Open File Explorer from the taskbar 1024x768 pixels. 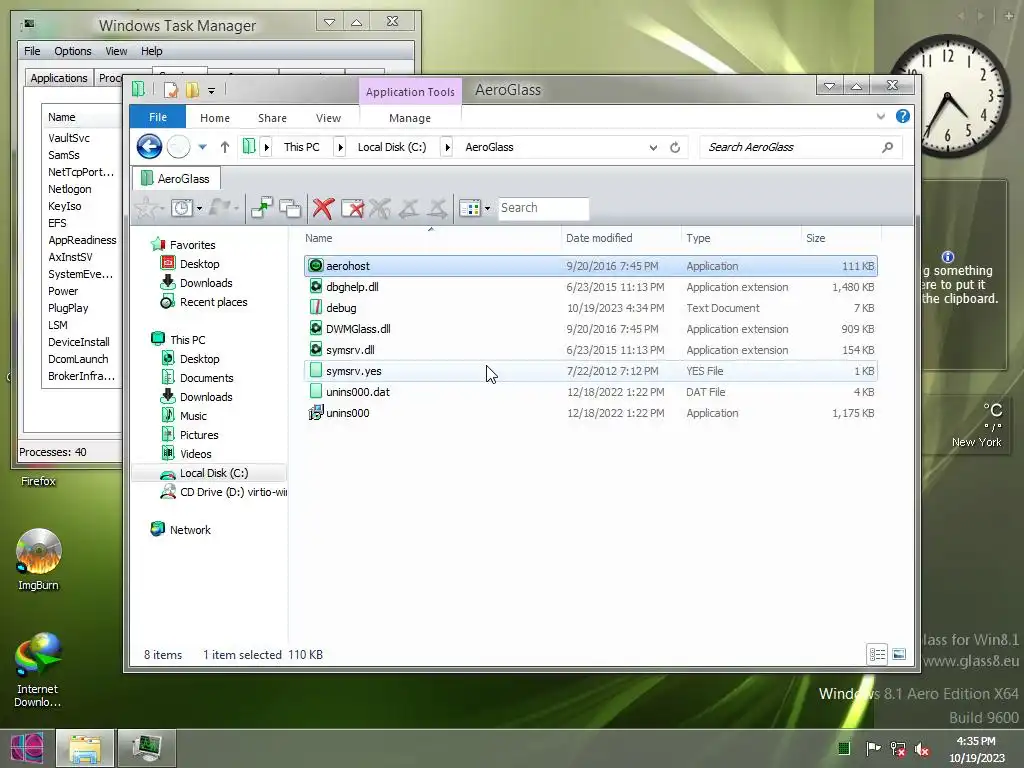(85, 748)
